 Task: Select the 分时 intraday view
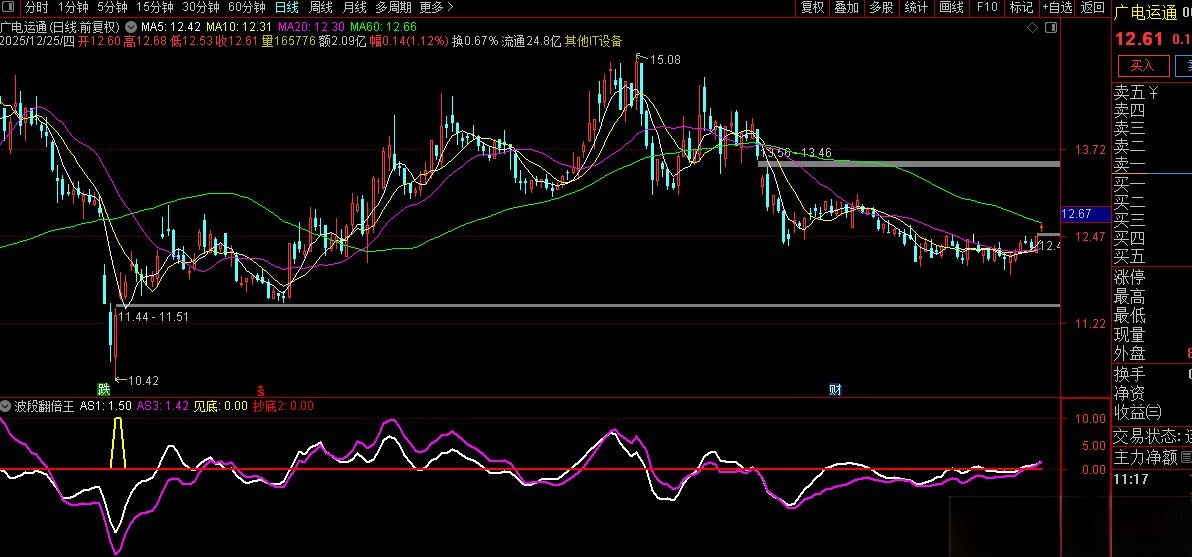[x=36, y=8]
